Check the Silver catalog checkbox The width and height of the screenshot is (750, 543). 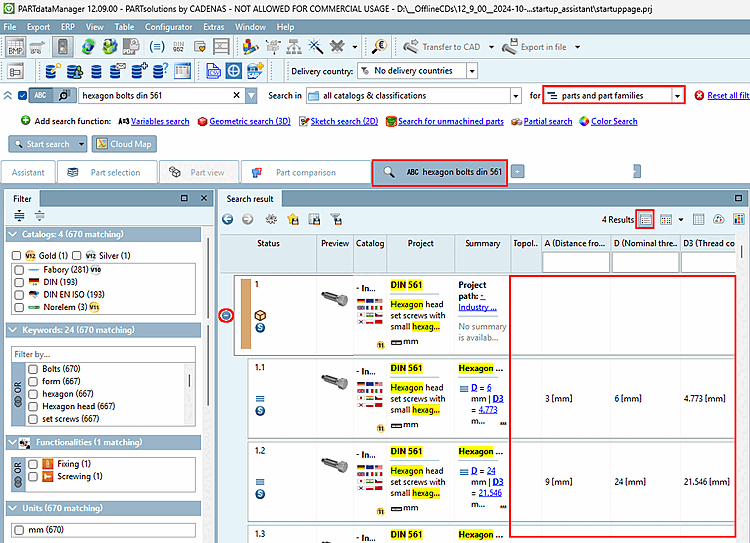click(77, 255)
